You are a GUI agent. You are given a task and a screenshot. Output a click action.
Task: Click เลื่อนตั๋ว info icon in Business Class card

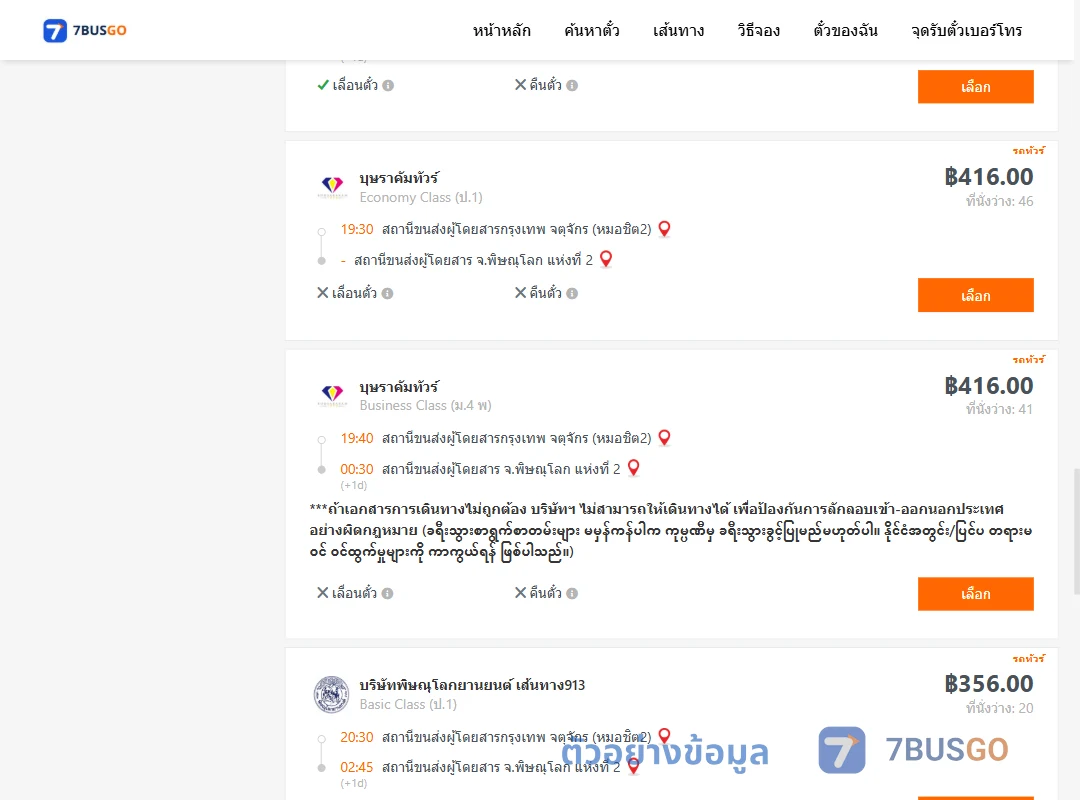388,593
